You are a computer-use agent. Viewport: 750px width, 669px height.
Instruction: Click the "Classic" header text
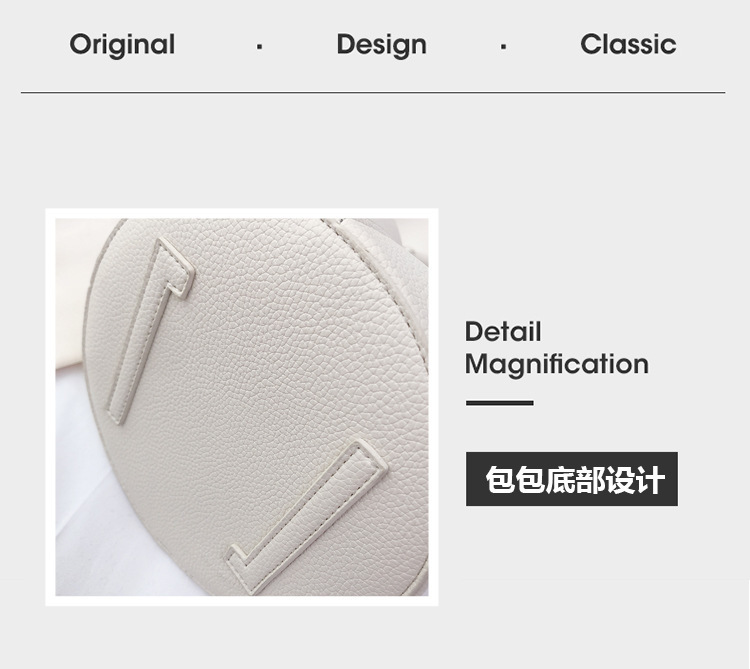pyautogui.click(x=628, y=44)
